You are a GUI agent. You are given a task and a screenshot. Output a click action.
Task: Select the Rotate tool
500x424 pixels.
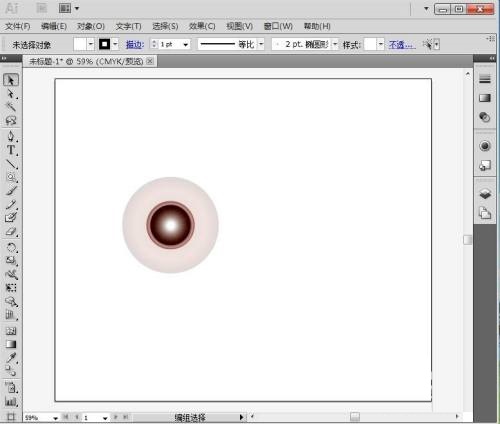click(11, 248)
